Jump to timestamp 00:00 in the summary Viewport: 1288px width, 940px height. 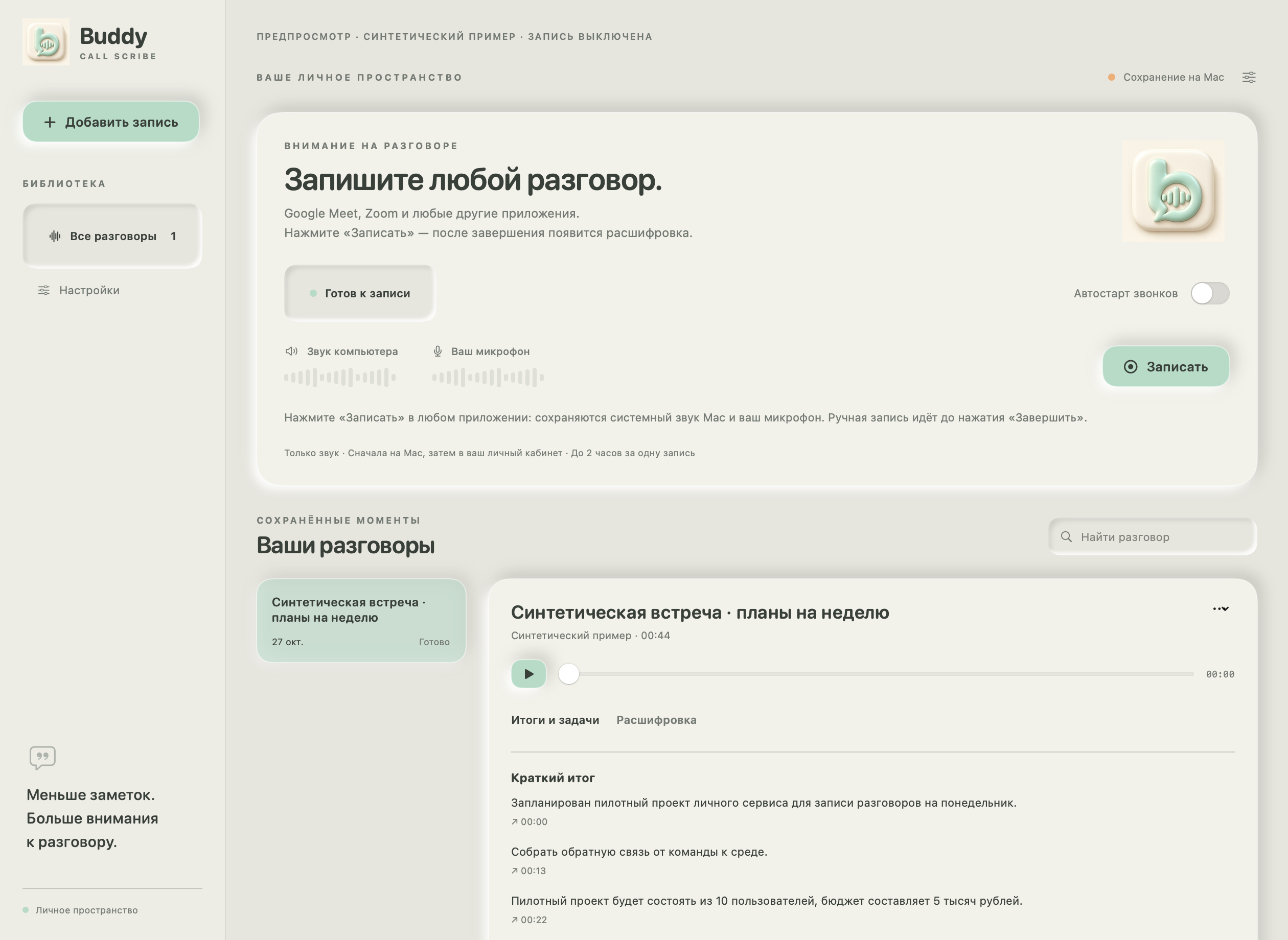530,821
